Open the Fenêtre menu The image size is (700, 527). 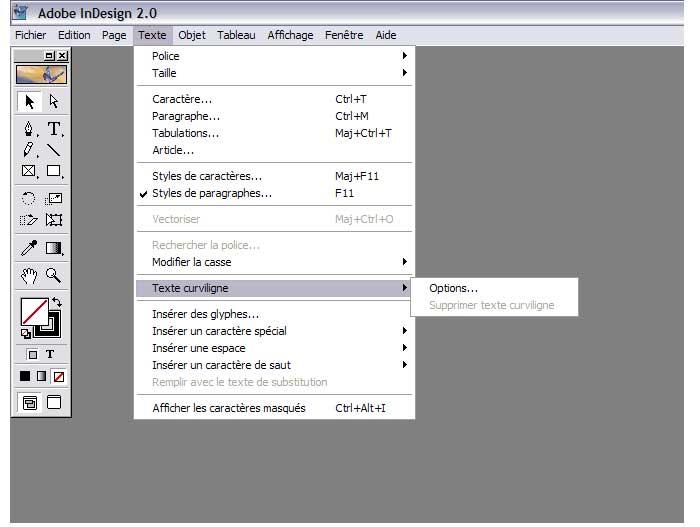(x=344, y=35)
